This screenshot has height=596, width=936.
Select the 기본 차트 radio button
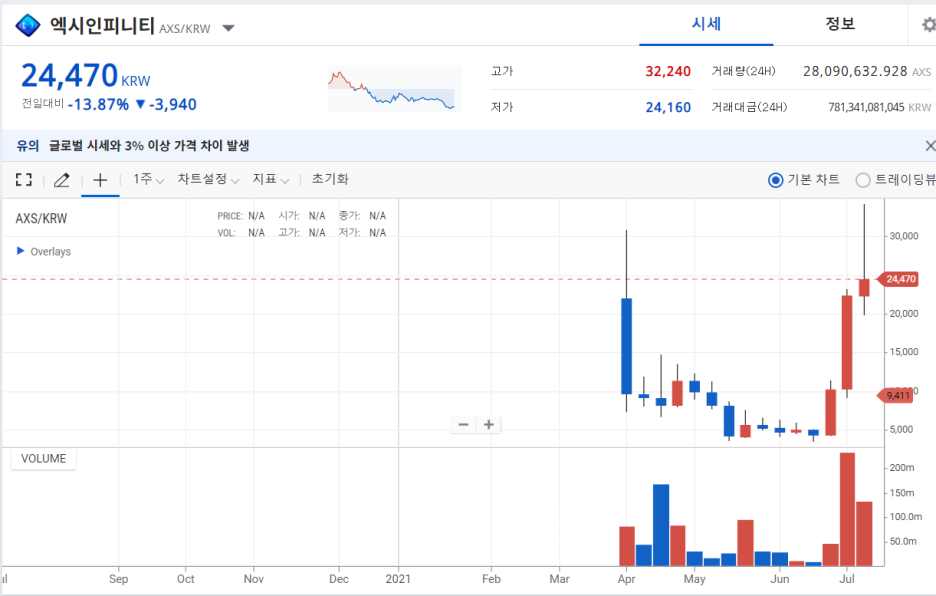click(x=775, y=180)
